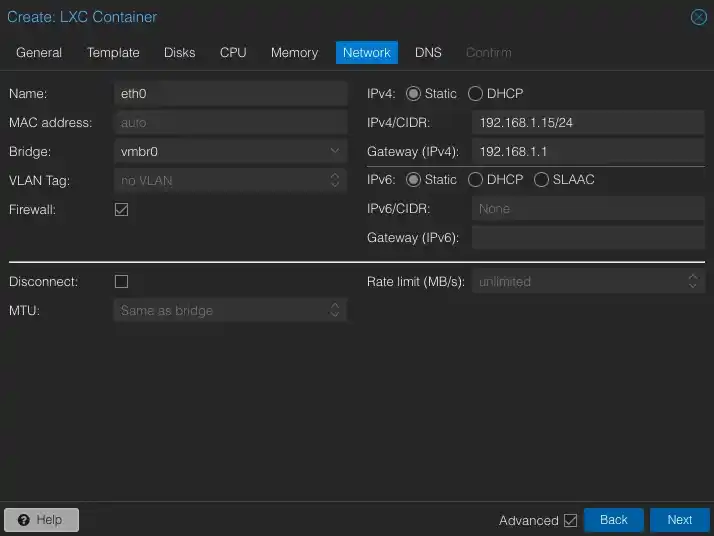
Task: Click the MAC address auto field
Action: point(230,123)
